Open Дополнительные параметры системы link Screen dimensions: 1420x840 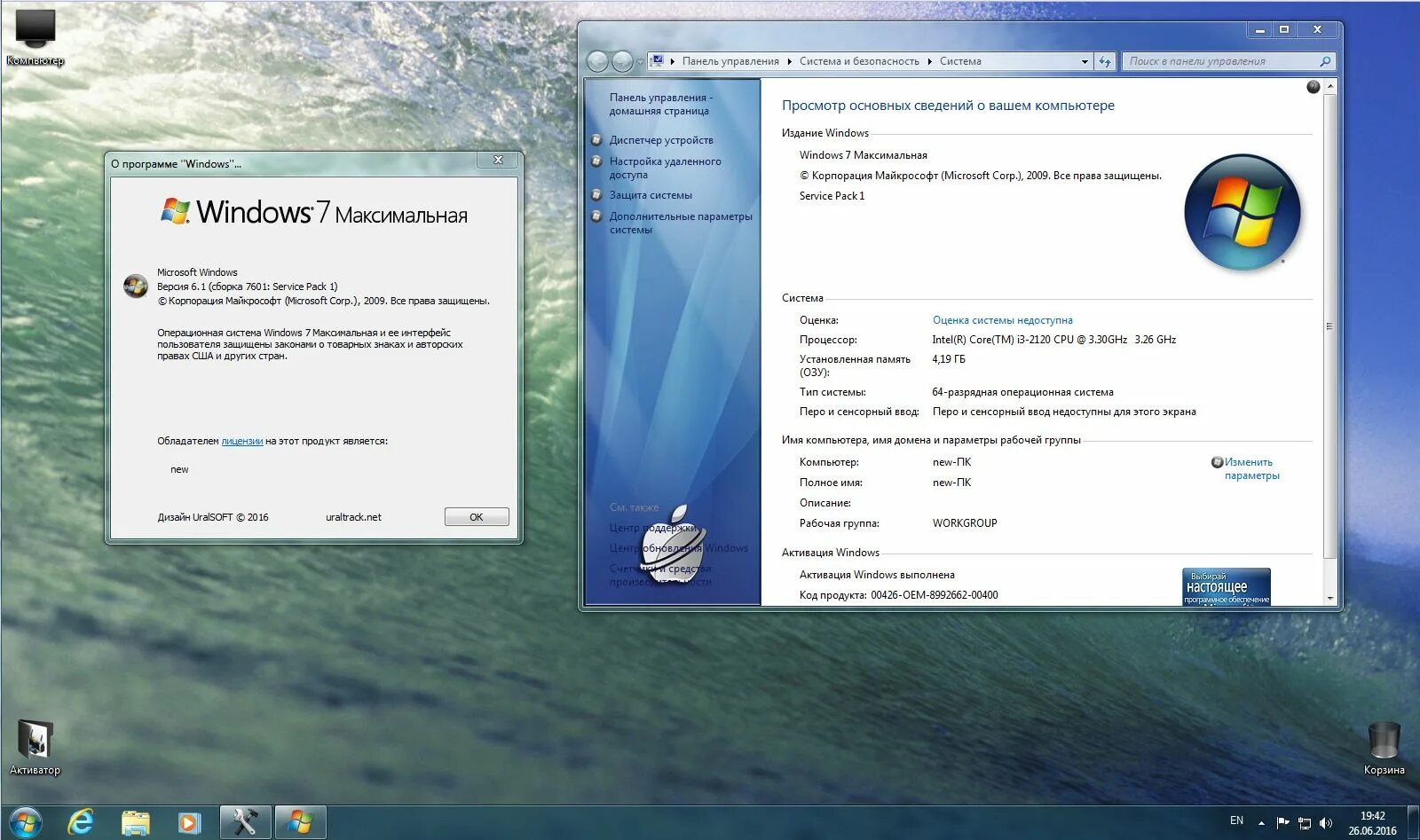coord(681,223)
